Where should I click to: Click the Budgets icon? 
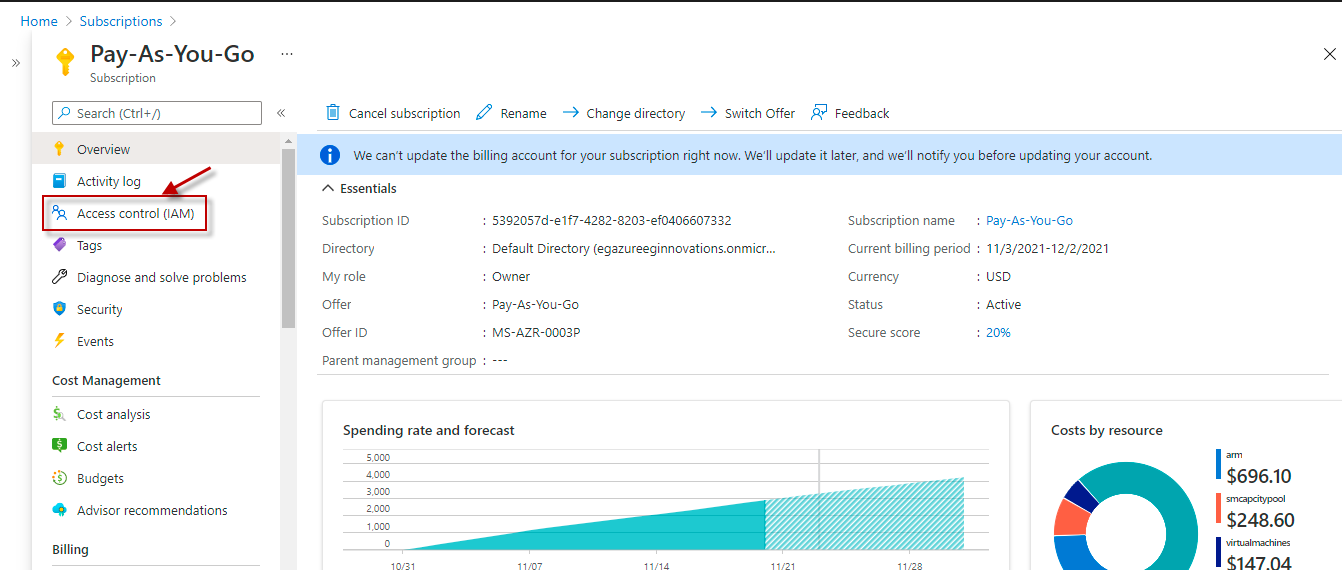60,478
